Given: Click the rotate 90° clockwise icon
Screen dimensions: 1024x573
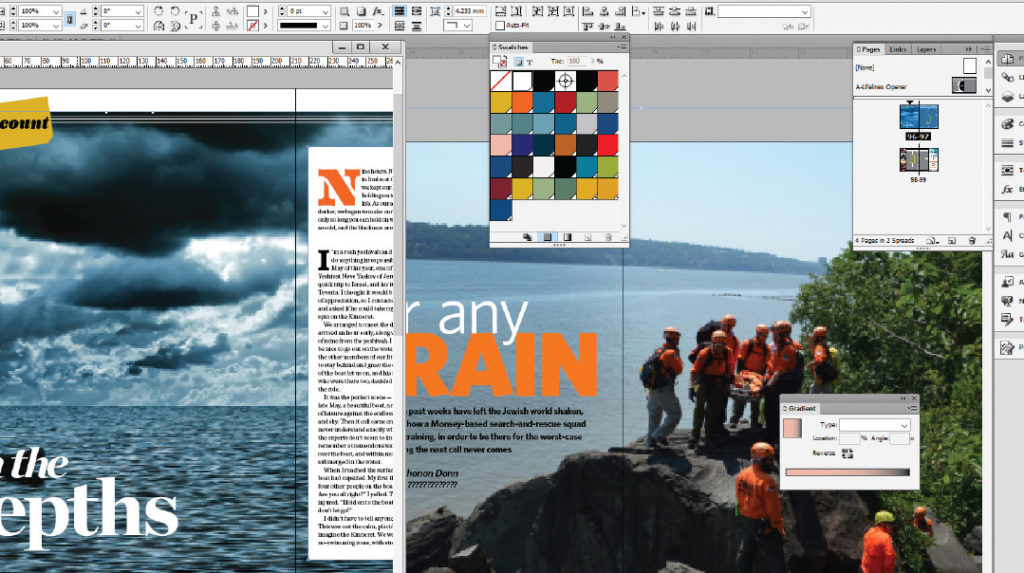Looking at the screenshot, I should (x=158, y=11).
